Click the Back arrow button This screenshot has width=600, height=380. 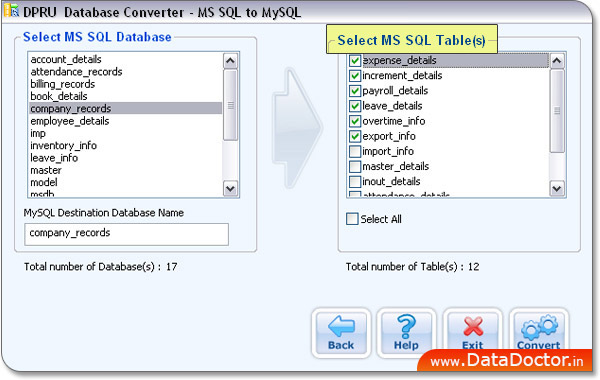[x=341, y=333]
